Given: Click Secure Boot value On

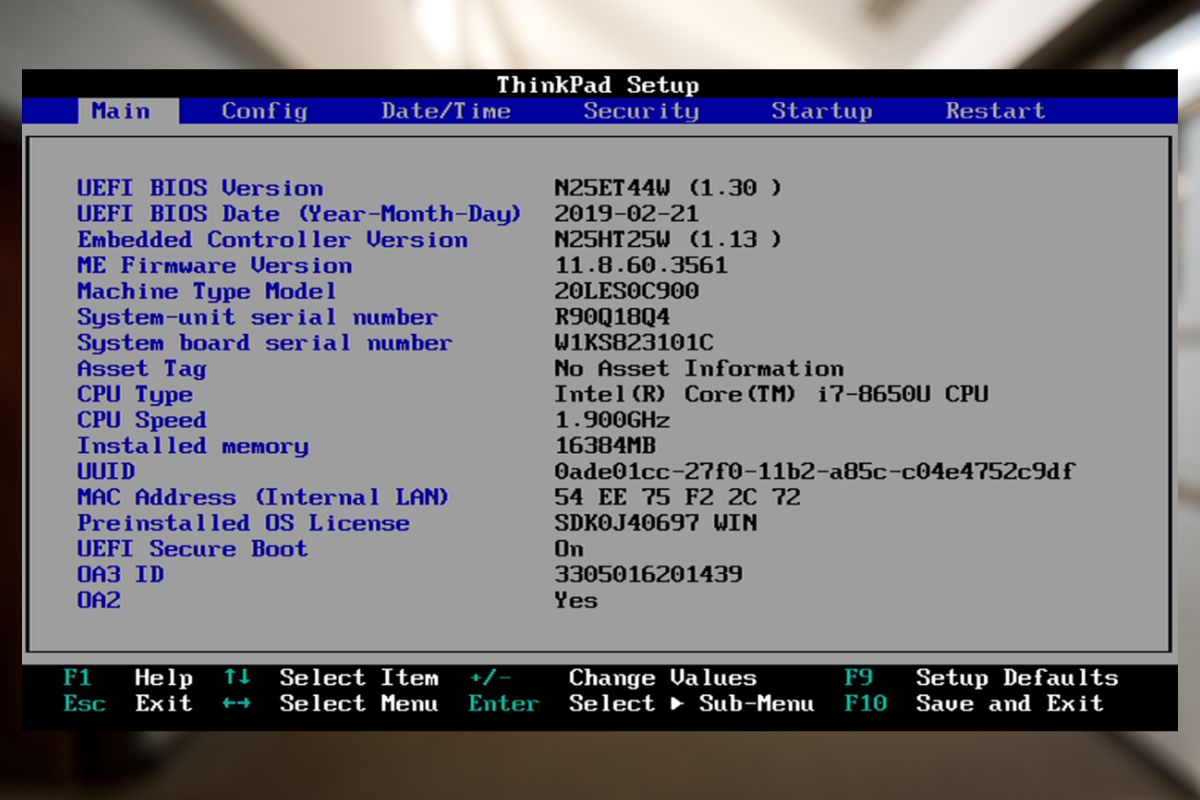Looking at the screenshot, I should 569,550.
